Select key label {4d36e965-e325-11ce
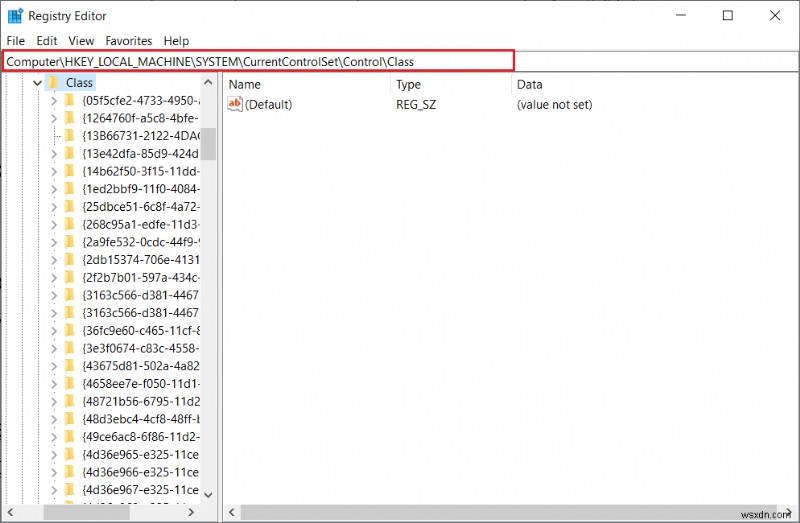This screenshot has height=523, width=800. [x=140, y=454]
